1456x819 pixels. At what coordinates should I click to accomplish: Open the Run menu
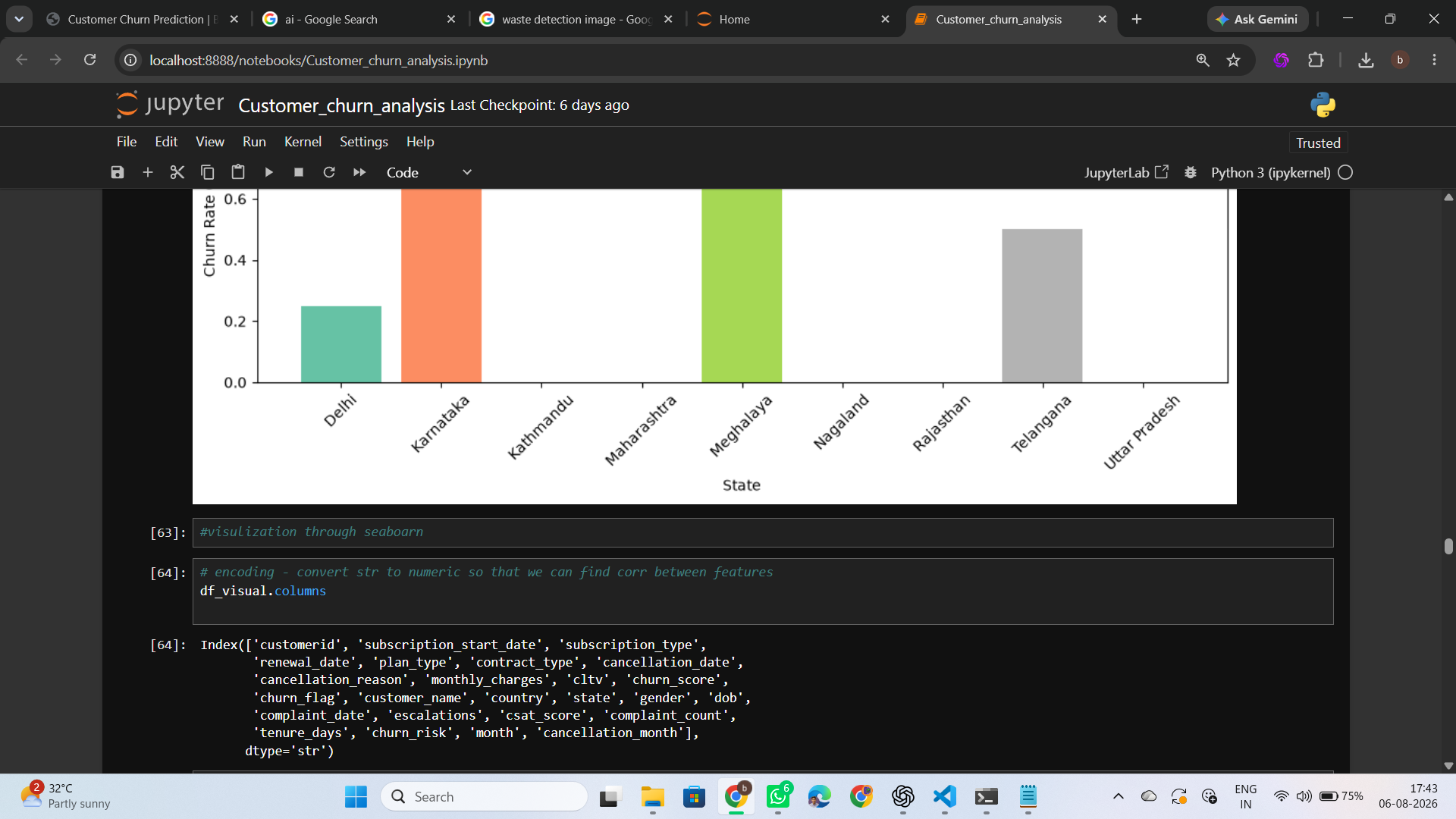(254, 142)
